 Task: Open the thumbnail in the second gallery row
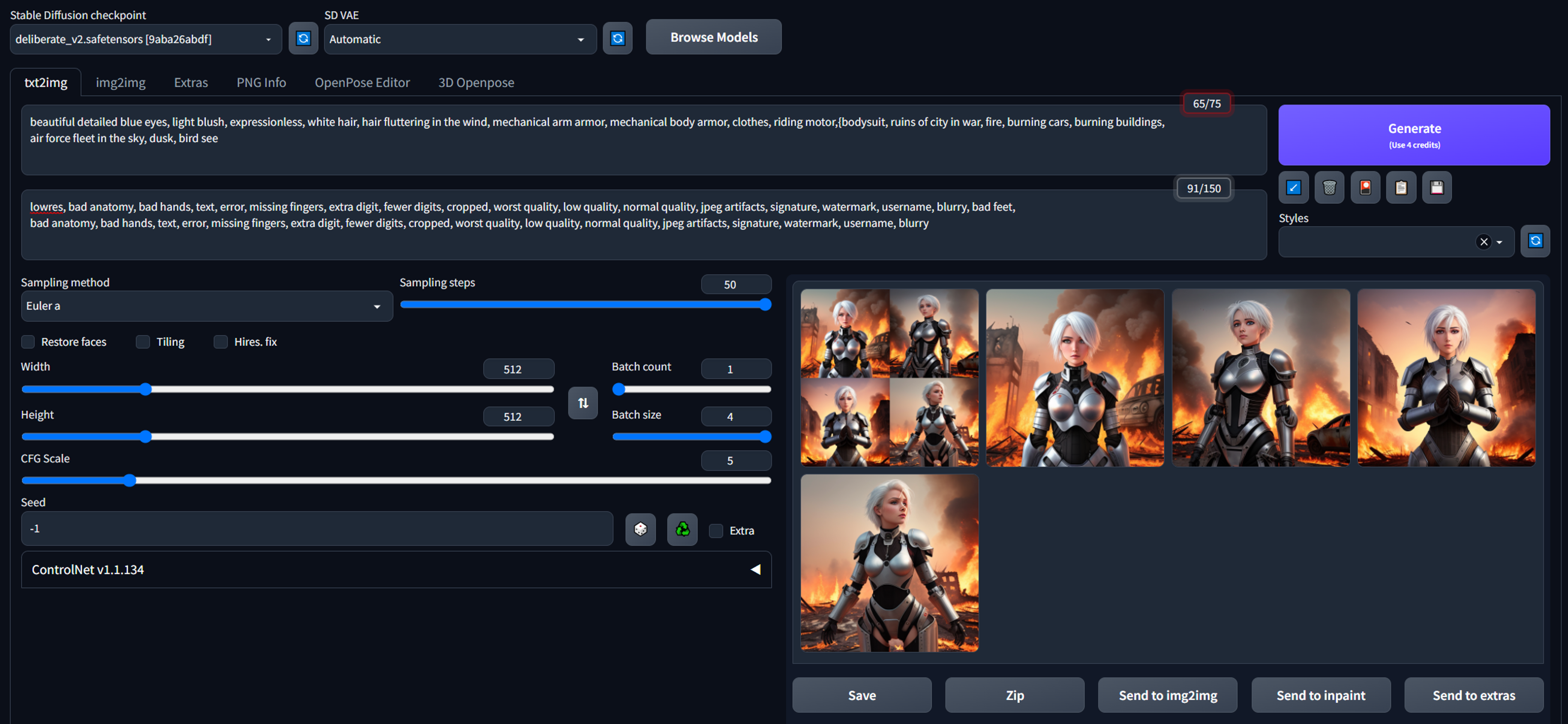click(889, 563)
